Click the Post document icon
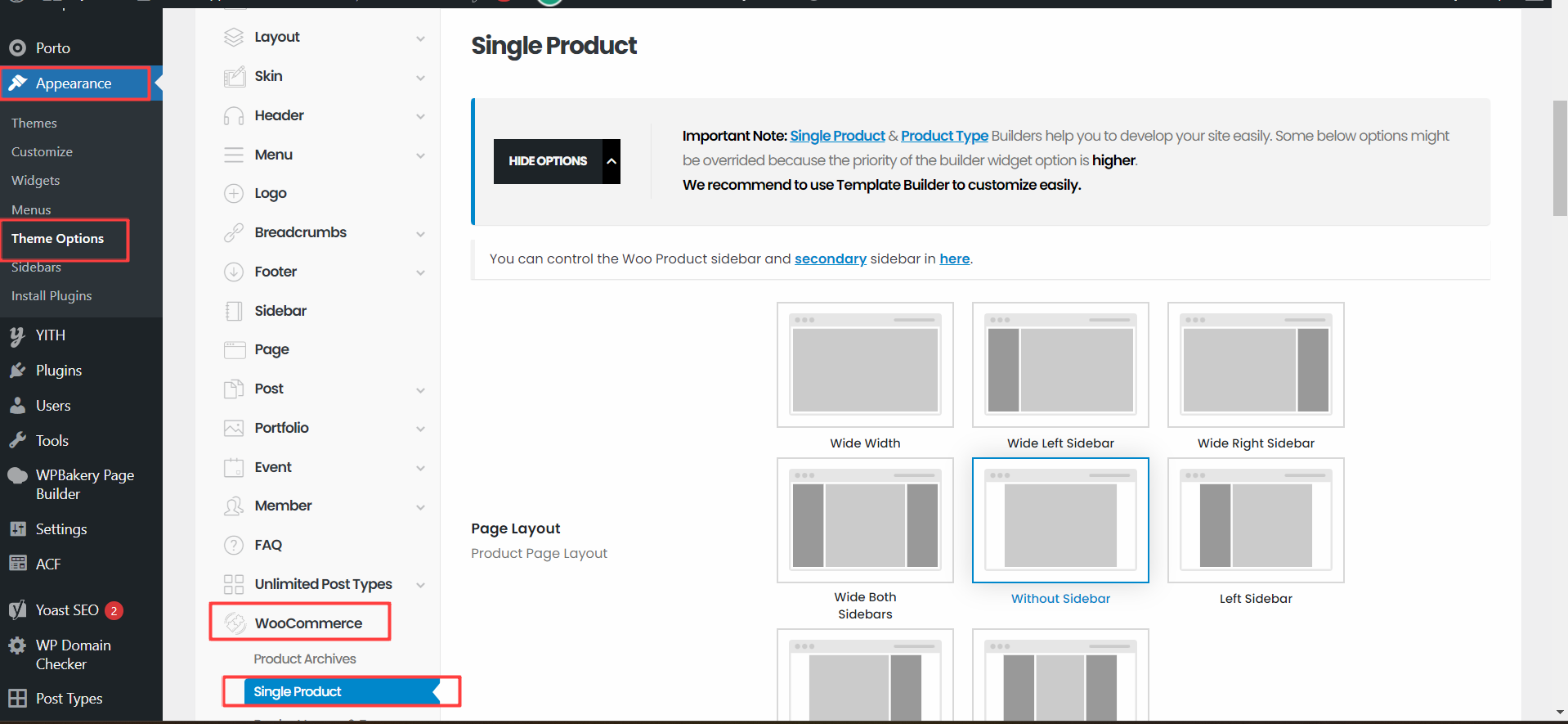 (234, 389)
